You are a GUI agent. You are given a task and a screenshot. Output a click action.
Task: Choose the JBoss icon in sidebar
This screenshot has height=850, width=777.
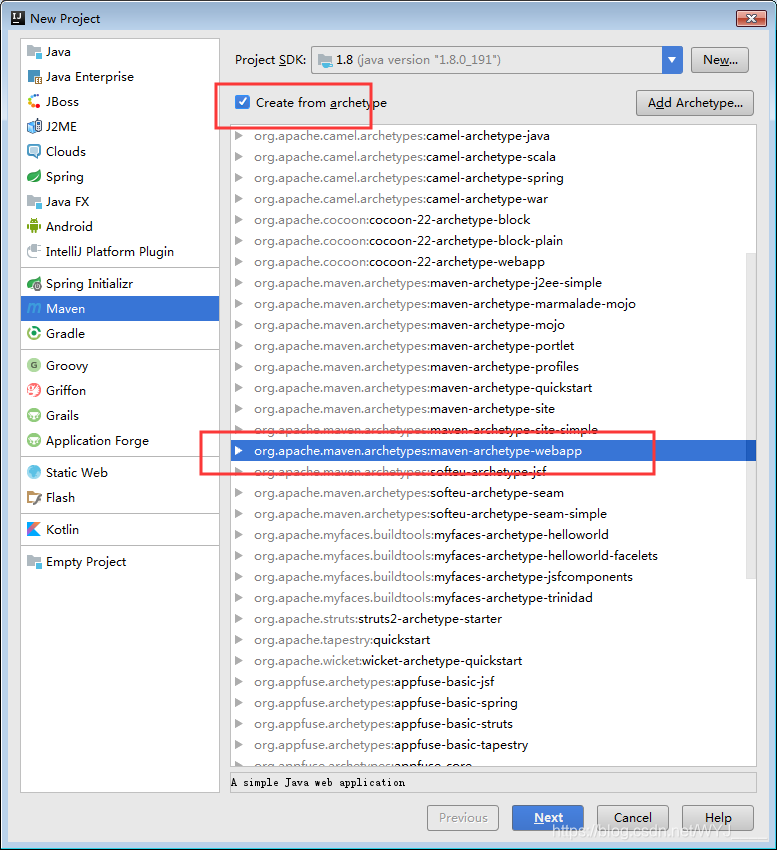tap(34, 102)
